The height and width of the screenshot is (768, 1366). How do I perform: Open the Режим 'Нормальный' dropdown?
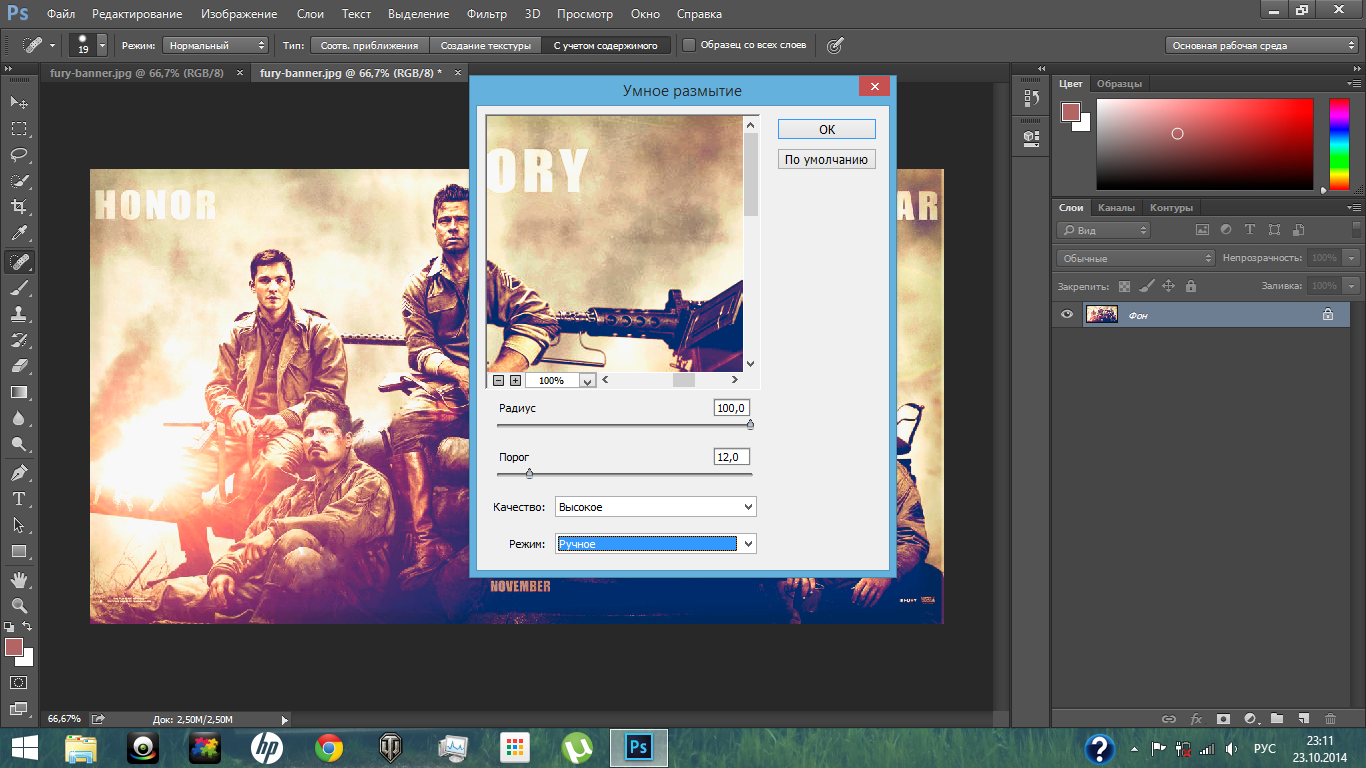coord(215,45)
